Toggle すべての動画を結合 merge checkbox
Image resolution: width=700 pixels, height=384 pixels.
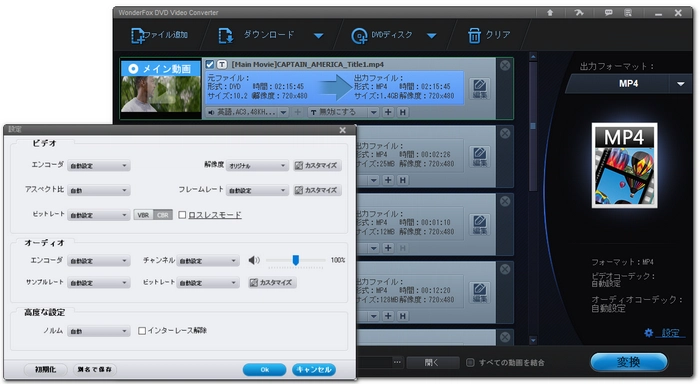tap(470, 363)
